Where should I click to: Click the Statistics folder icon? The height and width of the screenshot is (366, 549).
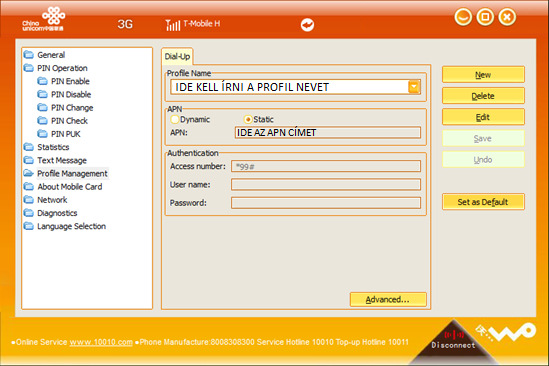29,147
